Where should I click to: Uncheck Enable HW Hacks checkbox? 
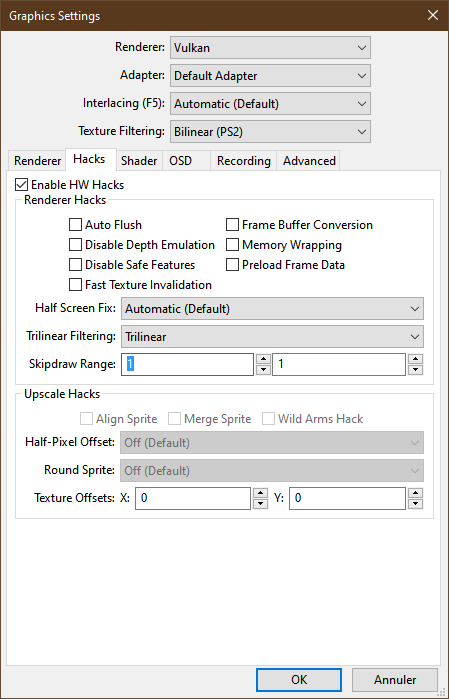coord(21,185)
